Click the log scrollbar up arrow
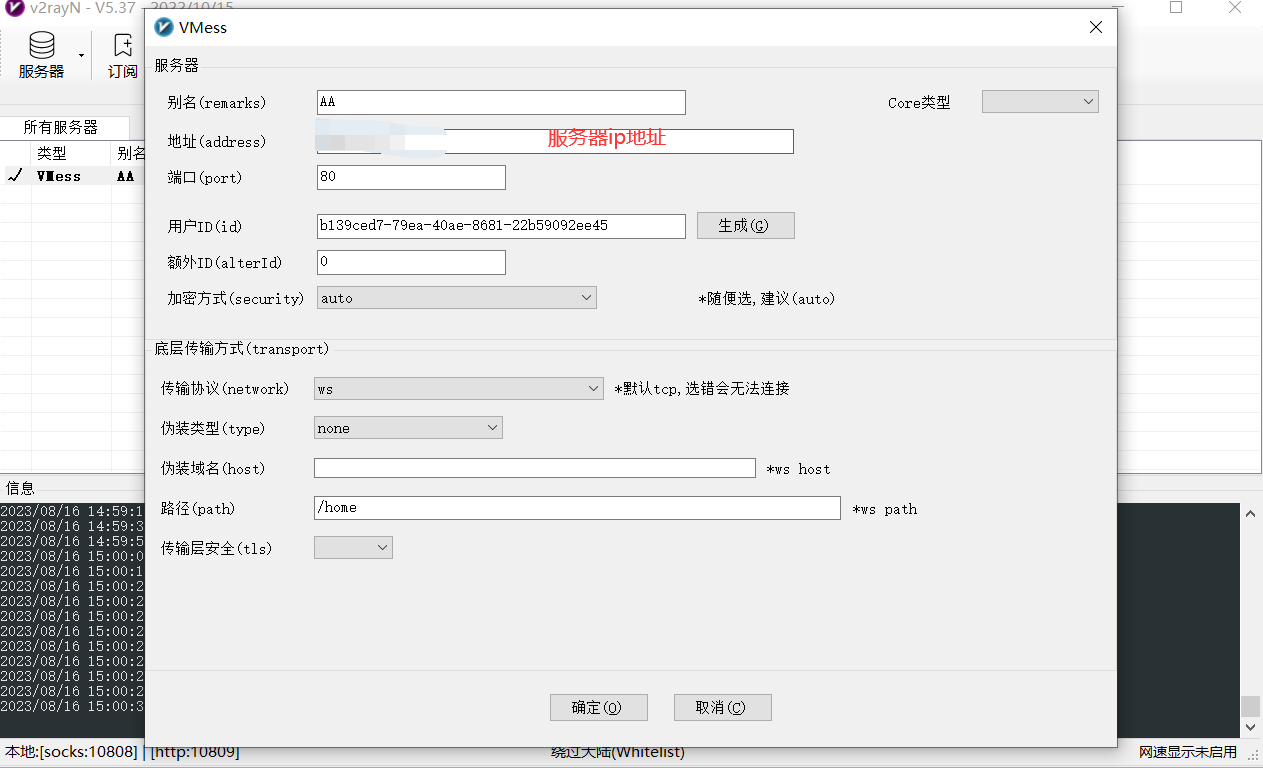 coord(1251,514)
